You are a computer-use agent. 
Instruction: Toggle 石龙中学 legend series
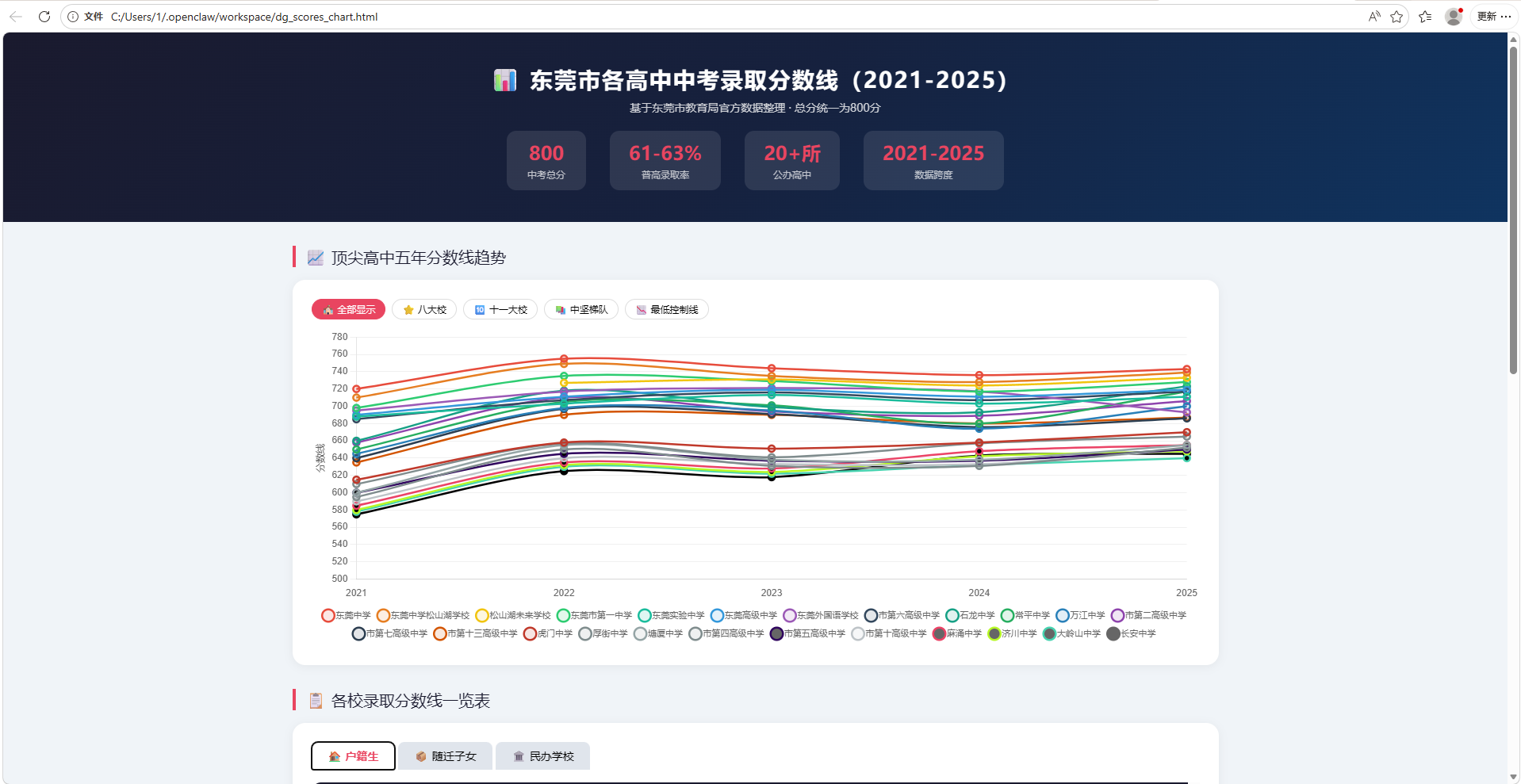point(970,616)
